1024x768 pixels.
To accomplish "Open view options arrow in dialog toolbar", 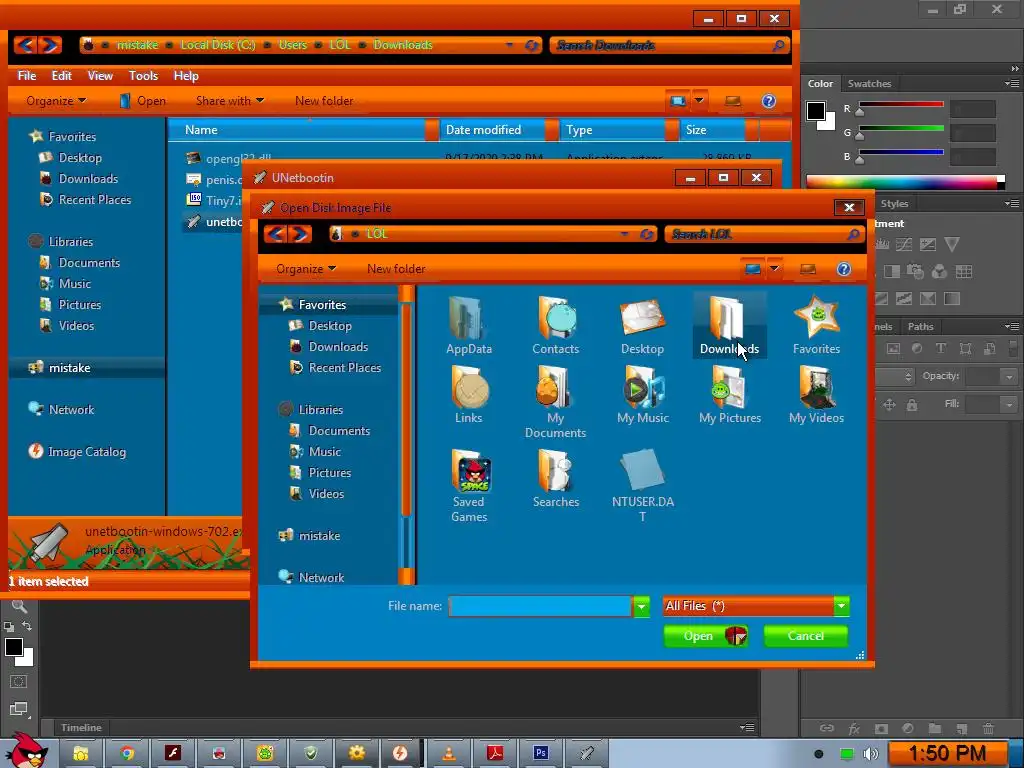I will point(774,268).
